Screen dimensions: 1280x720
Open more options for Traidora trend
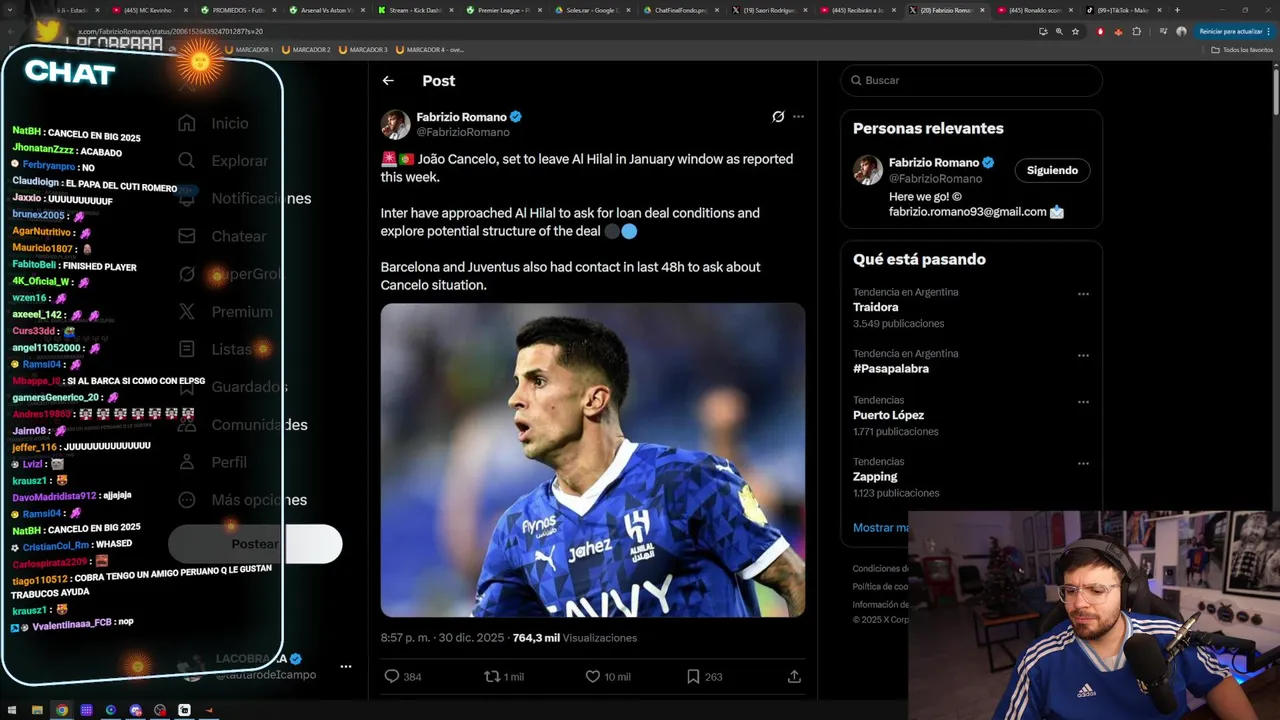point(1083,294)
